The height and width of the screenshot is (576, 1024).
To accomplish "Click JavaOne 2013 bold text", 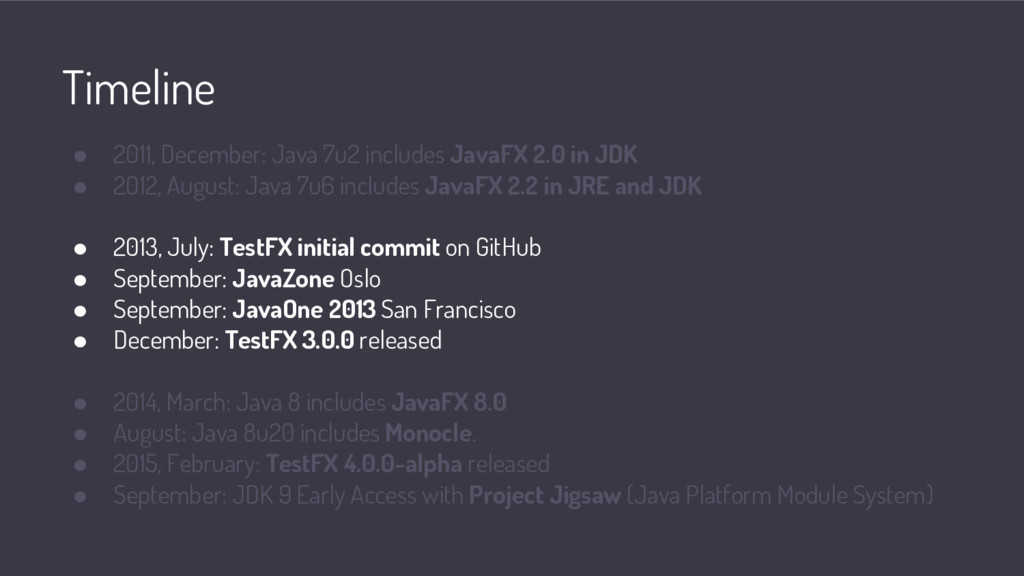I will [x=304, y=310].
